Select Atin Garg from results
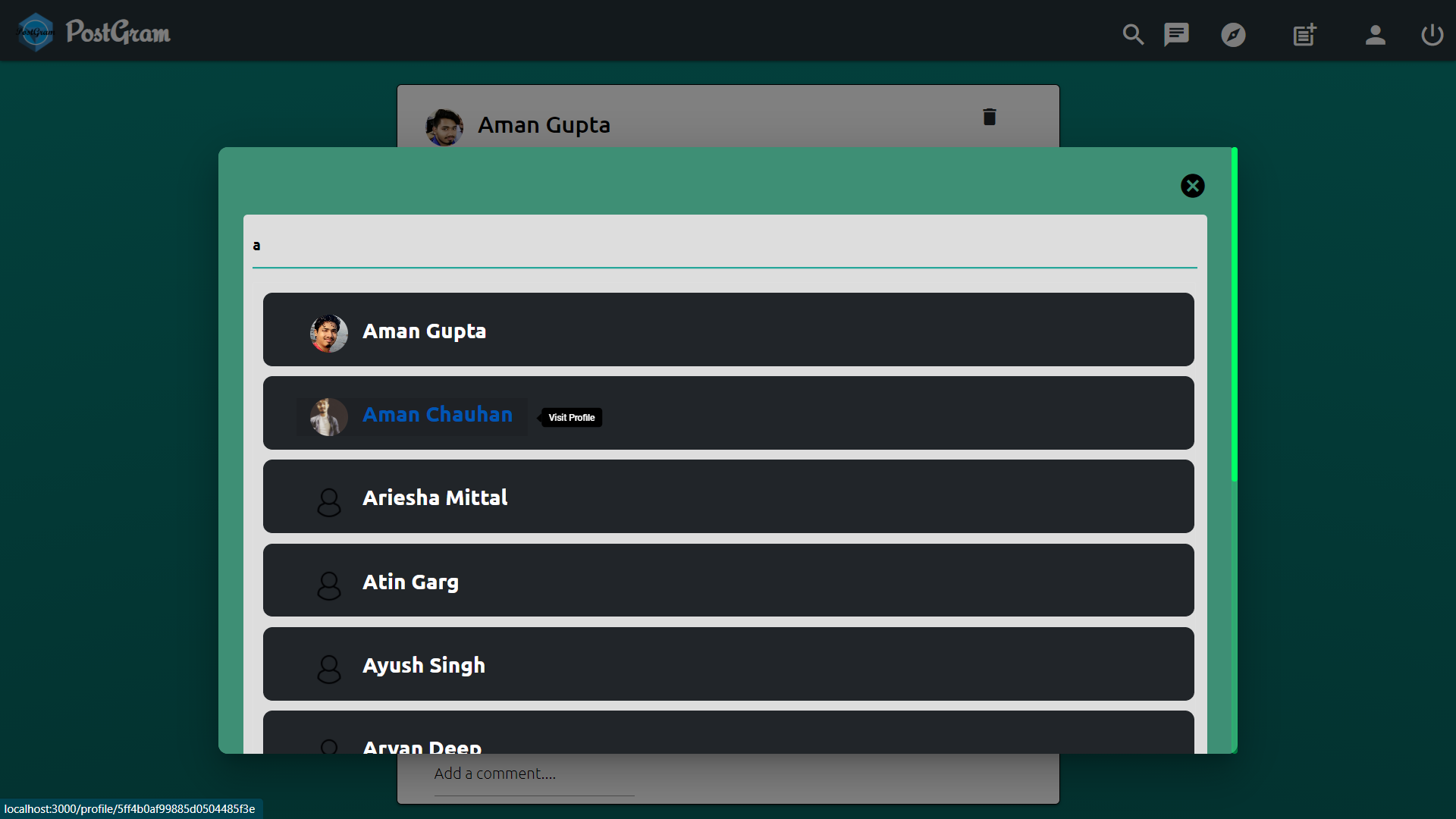 (410, 582)
